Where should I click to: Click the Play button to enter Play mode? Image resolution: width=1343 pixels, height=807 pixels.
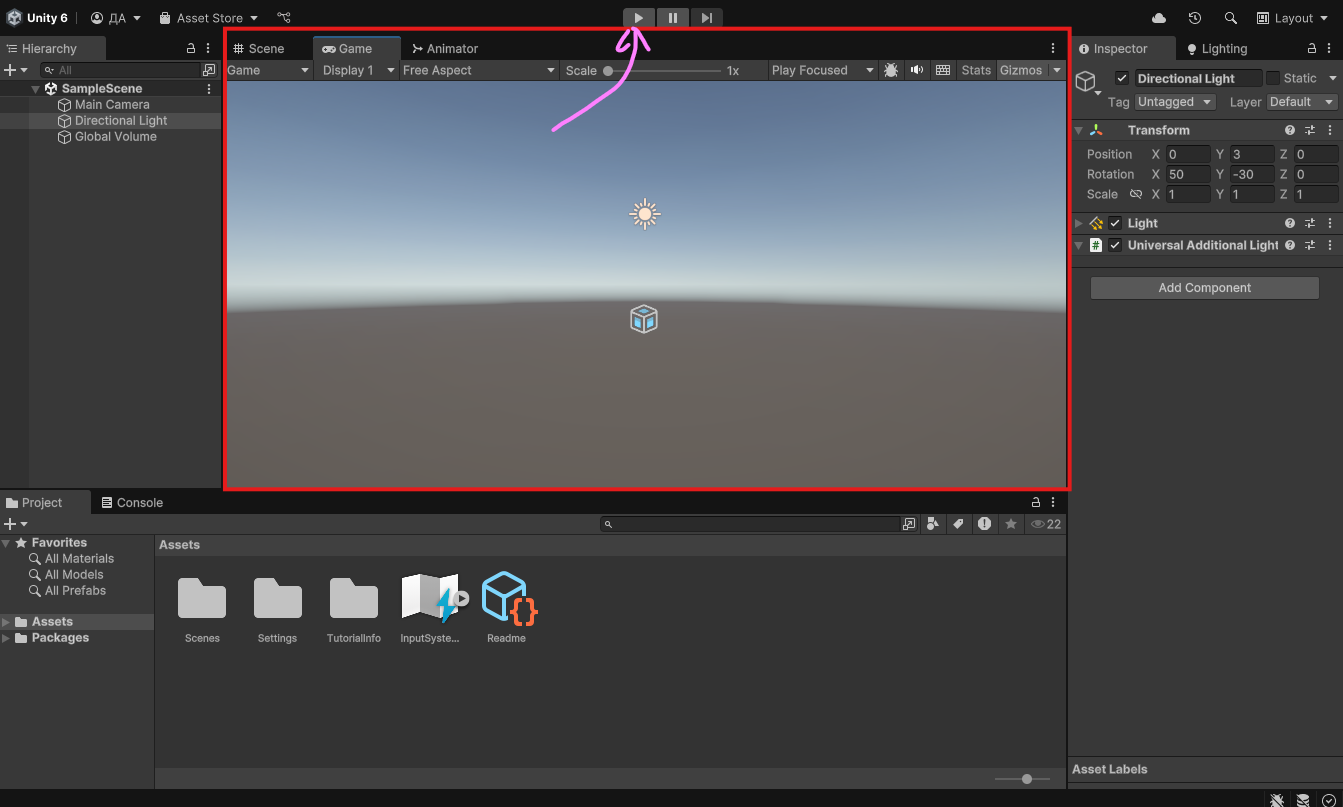[x=638, y=17]
